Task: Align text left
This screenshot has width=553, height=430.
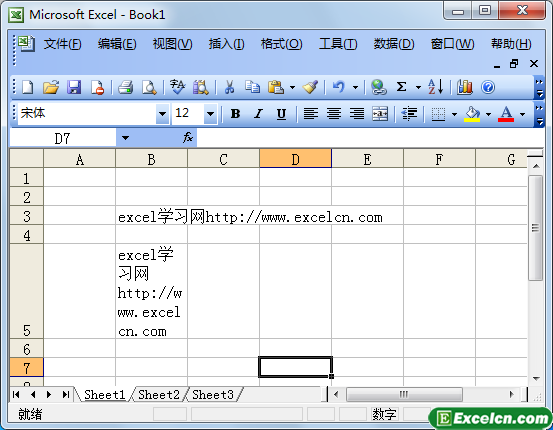Action: 311,114
